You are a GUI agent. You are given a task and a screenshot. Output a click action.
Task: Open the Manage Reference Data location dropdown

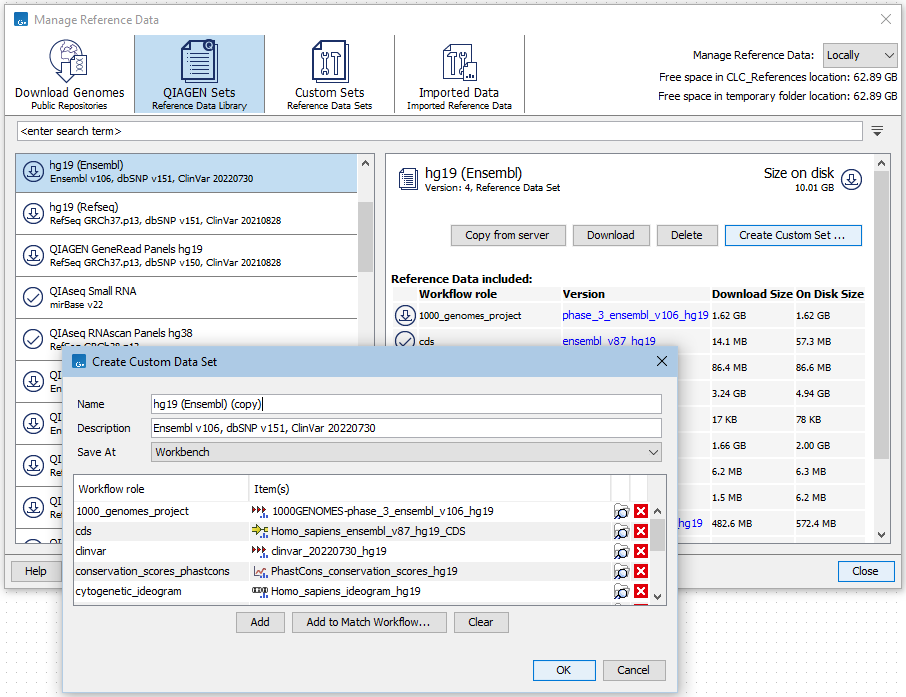(x=860, y=56)
